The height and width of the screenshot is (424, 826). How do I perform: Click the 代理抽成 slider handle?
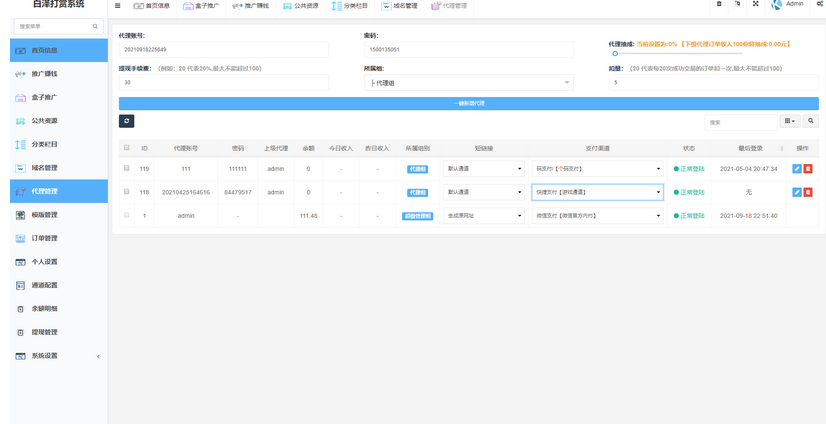[615, 53]
